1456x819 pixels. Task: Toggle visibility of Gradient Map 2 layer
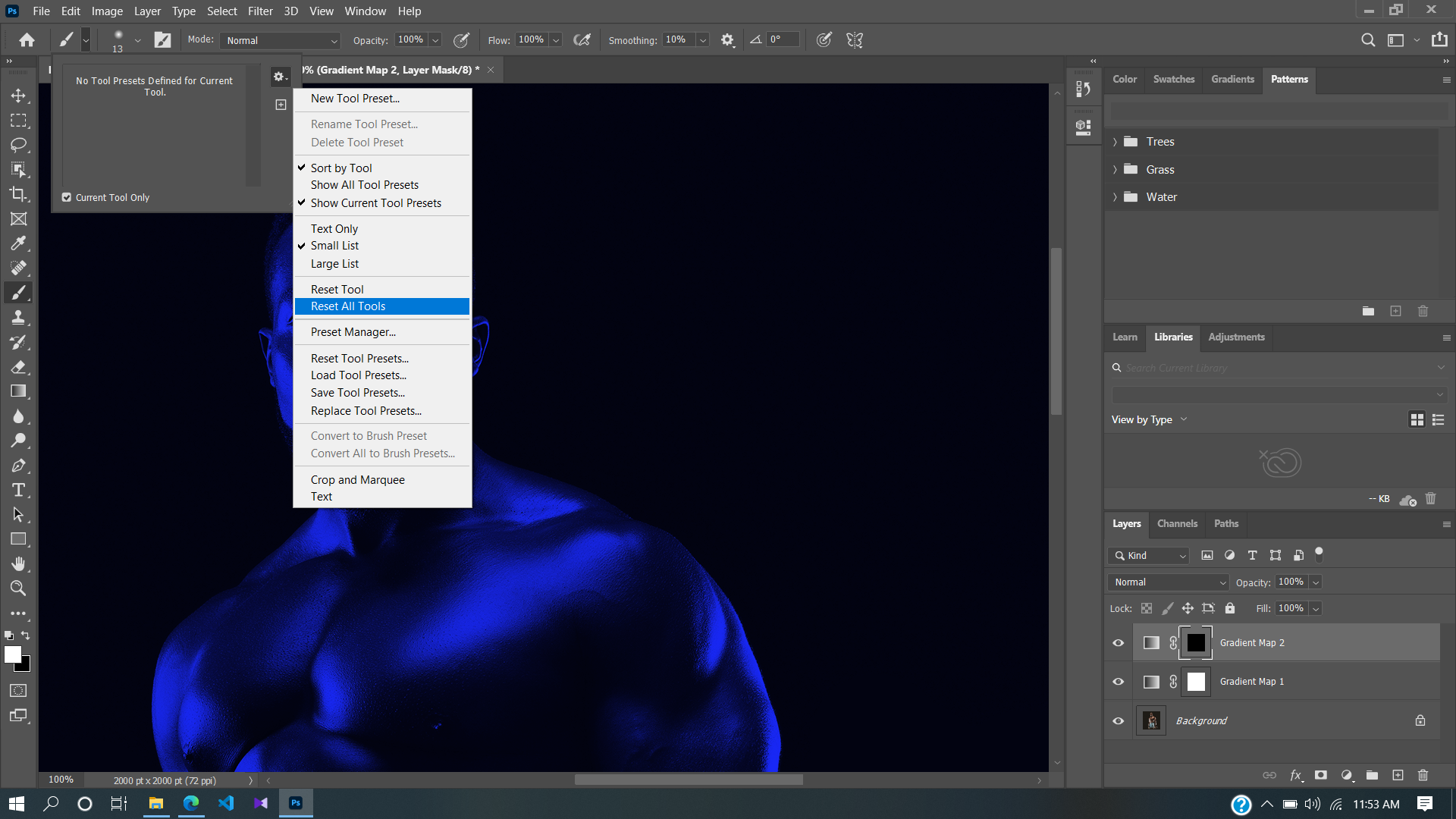click(1118, 642)
